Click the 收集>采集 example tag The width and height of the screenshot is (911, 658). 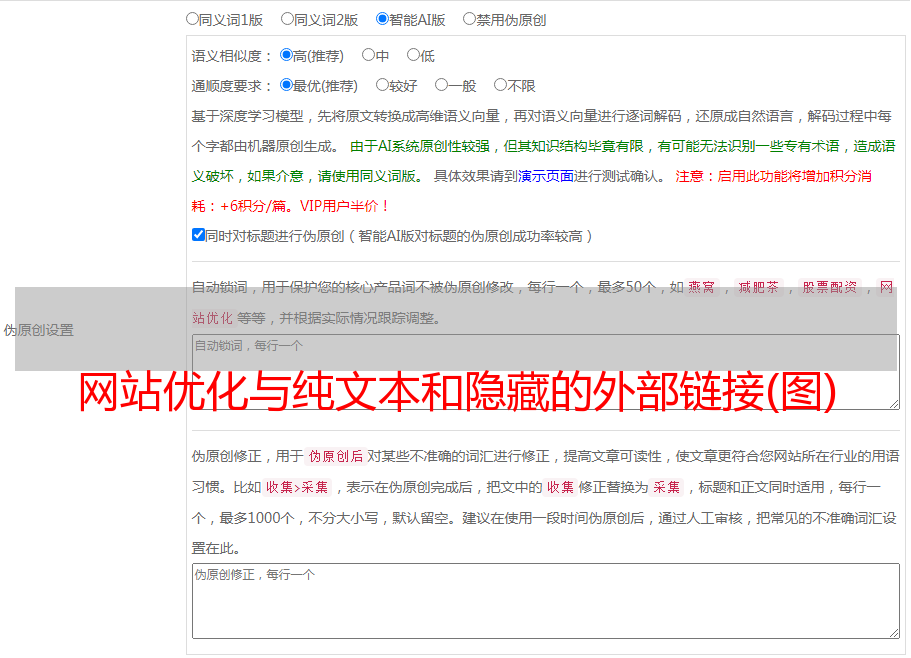[297, 487]
